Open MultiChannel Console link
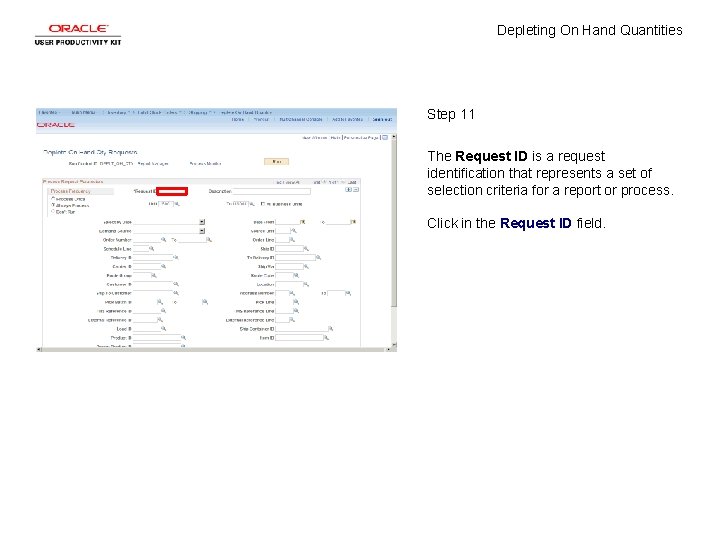This screenshot has height=540, width=720. coord(301,119)
